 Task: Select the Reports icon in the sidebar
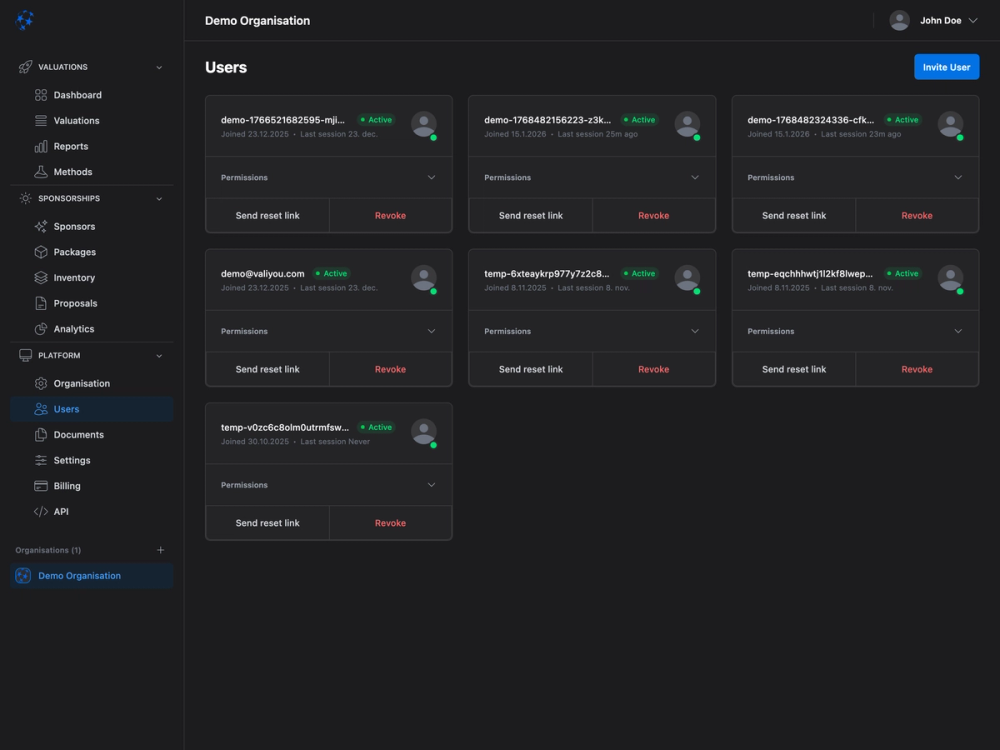pyautogui.click(x=39, y=146)
